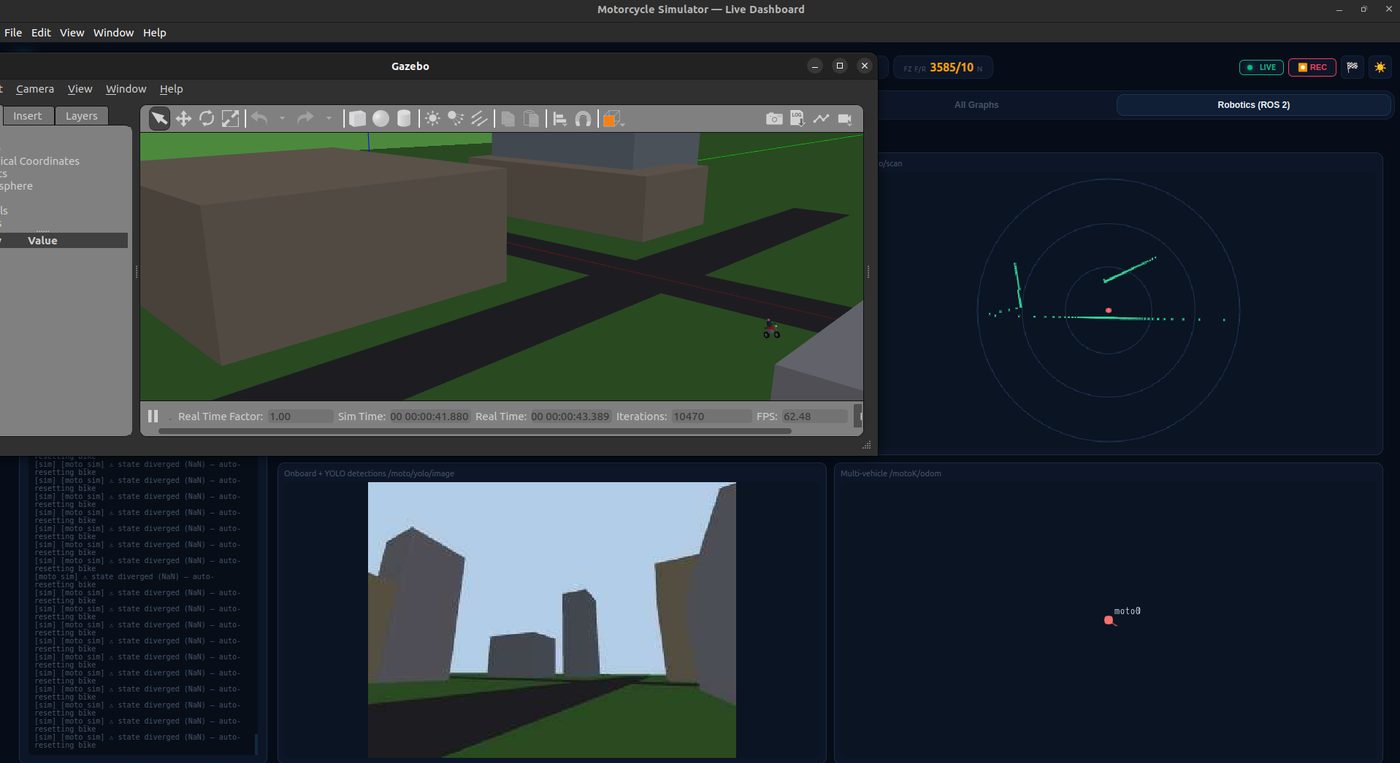Switch to the Insert tab in Gazebo
1400x763 pixels.
coord(28,116)
